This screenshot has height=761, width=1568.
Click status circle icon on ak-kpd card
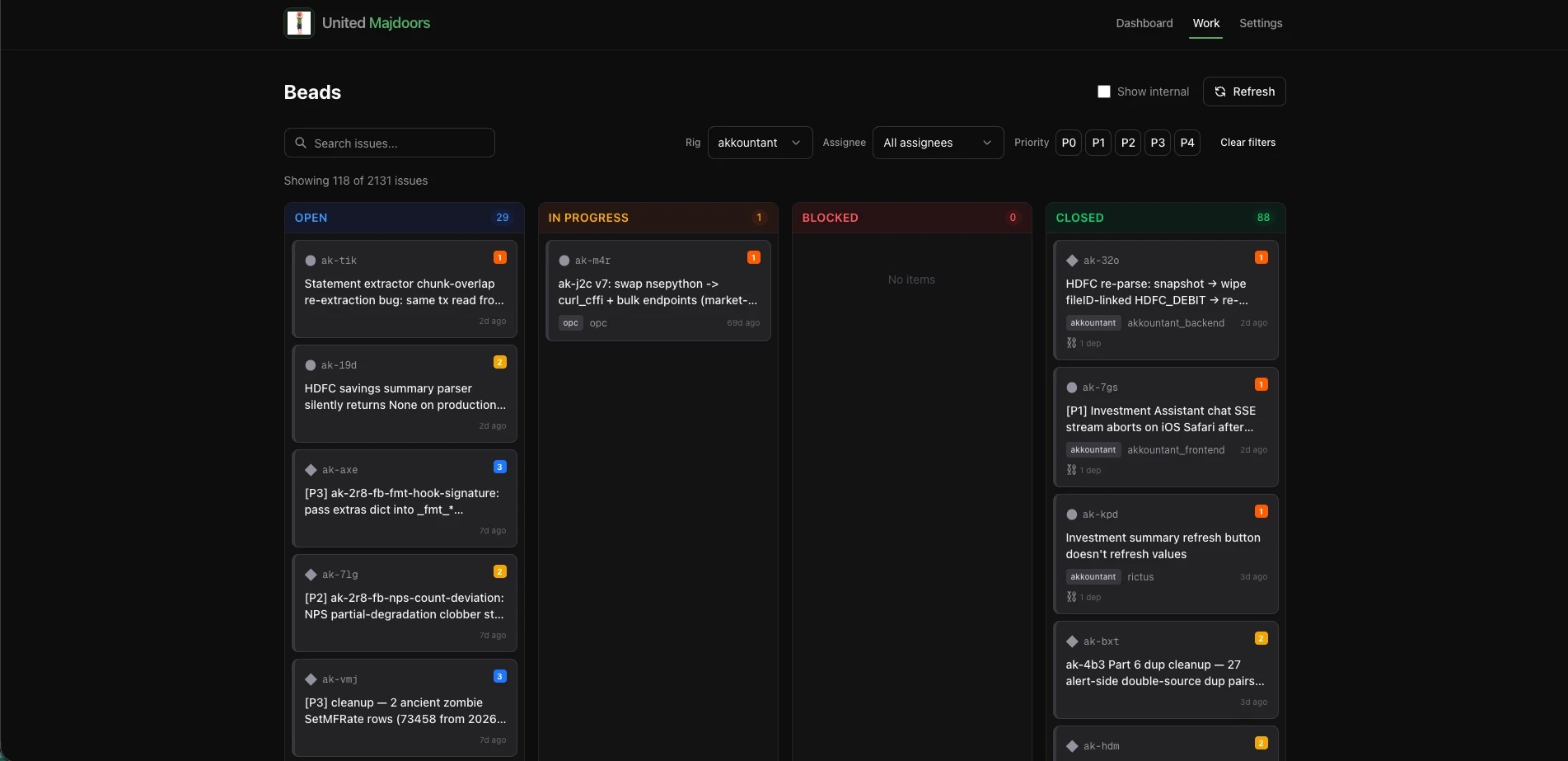click(x=1072, y=514)
